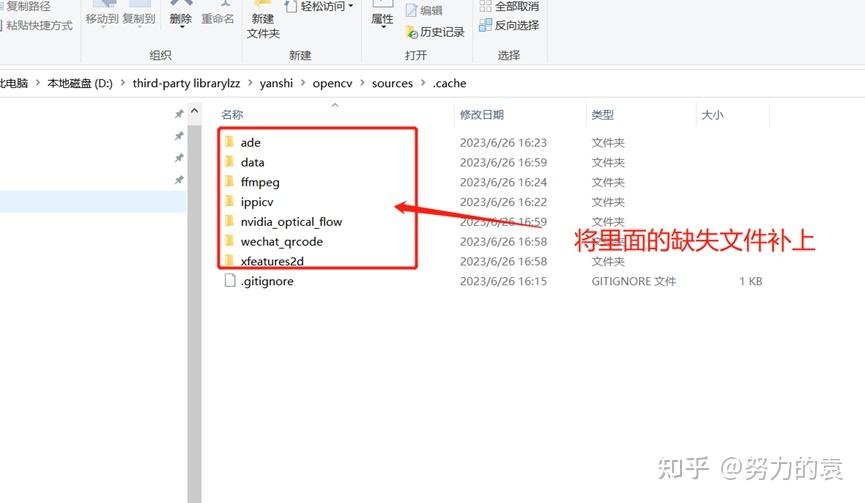
Task: Click New folder (新建文件夹) button
Action: click(x=263, y=21)
